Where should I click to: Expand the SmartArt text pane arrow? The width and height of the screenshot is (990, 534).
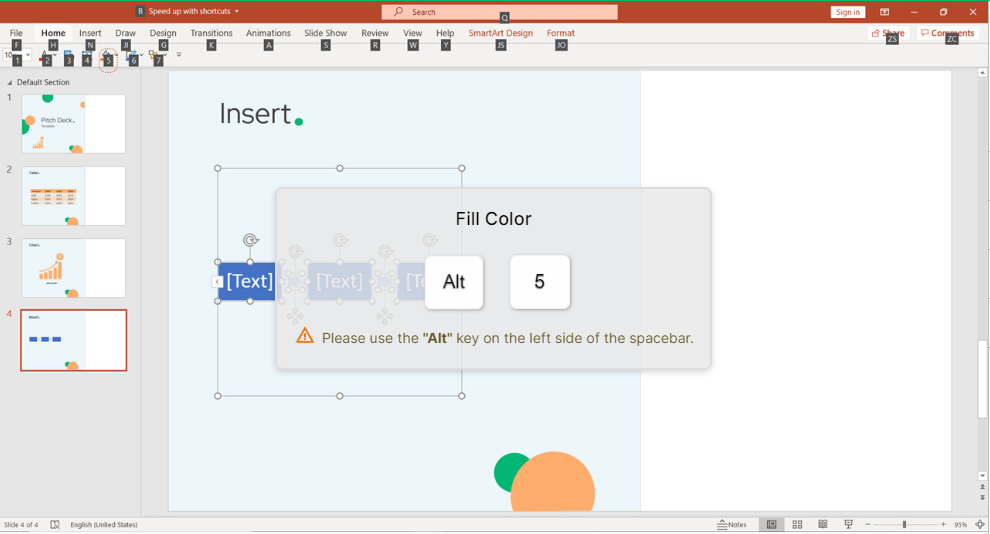point(217,282)
